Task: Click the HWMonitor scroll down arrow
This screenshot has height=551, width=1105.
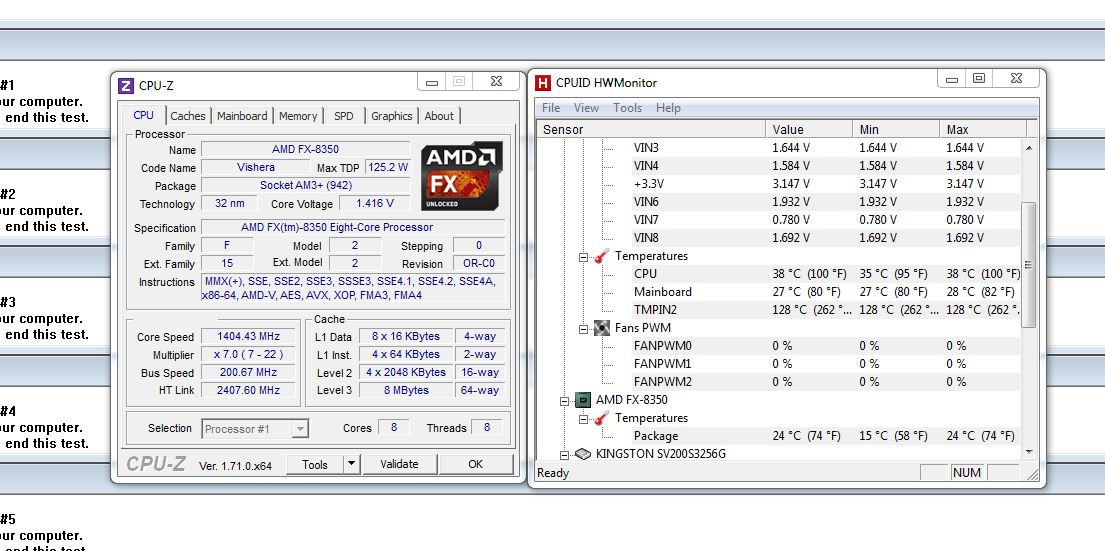Action: (1028, 452)
